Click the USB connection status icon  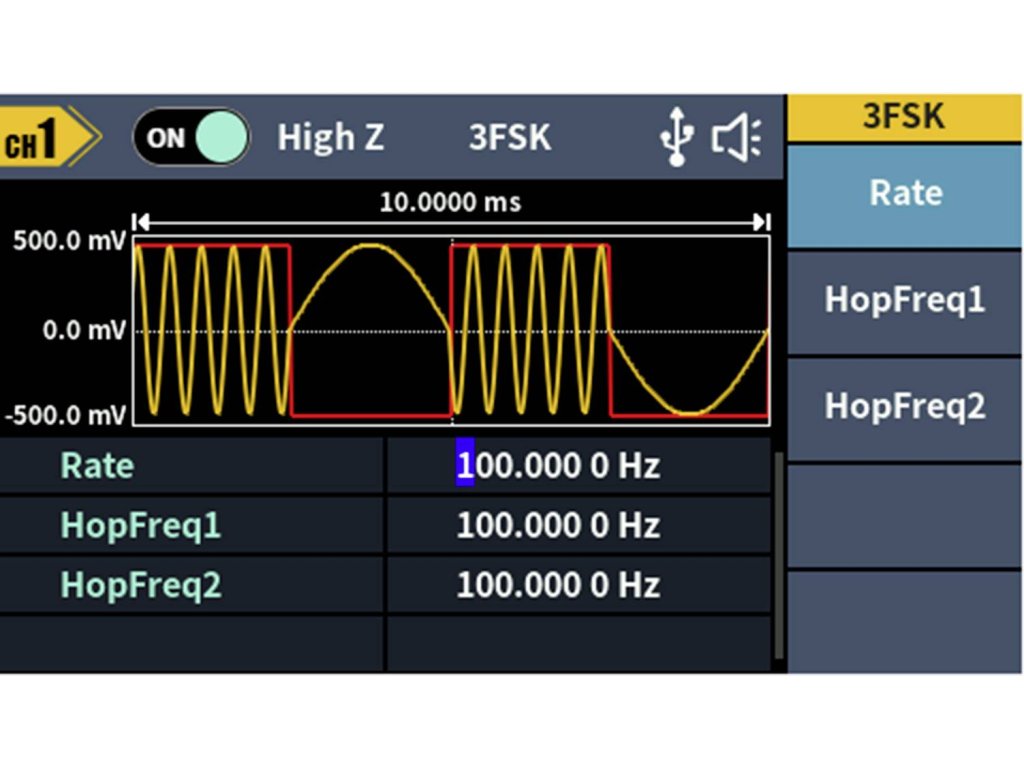tap(677, 138)
